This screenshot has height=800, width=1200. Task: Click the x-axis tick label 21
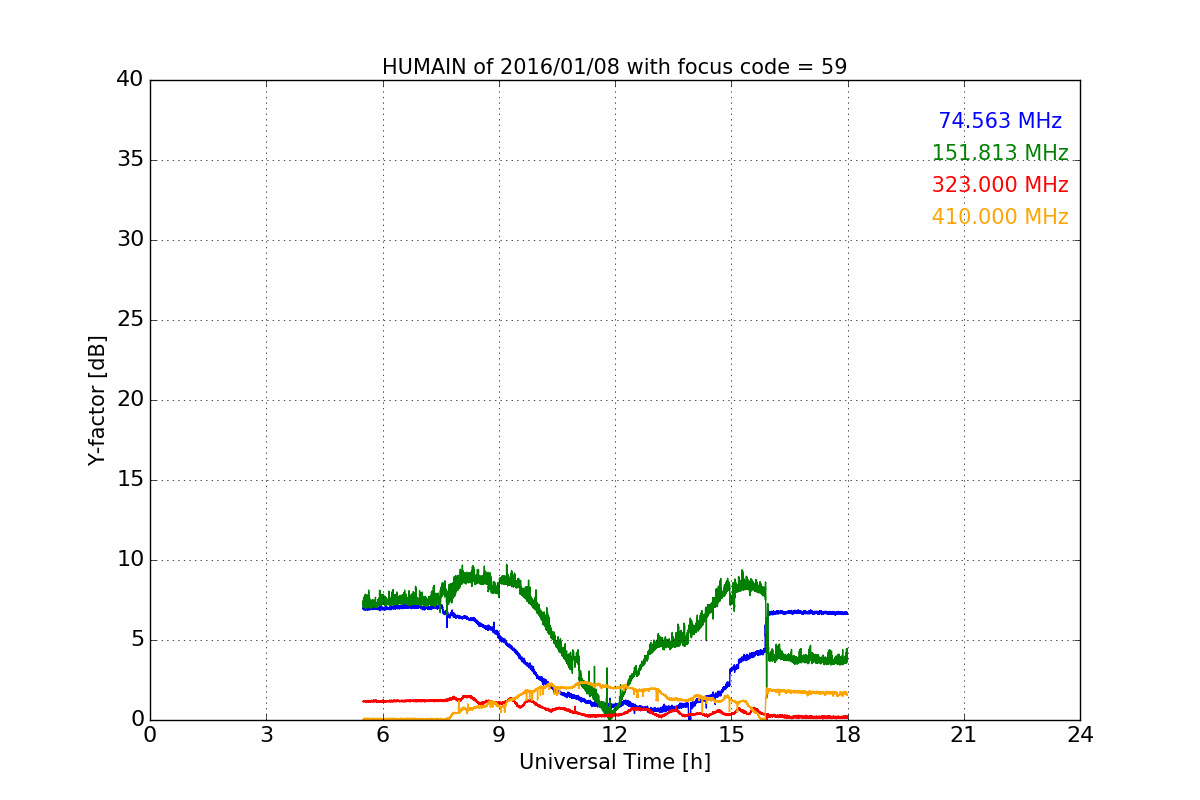[964, 735]
